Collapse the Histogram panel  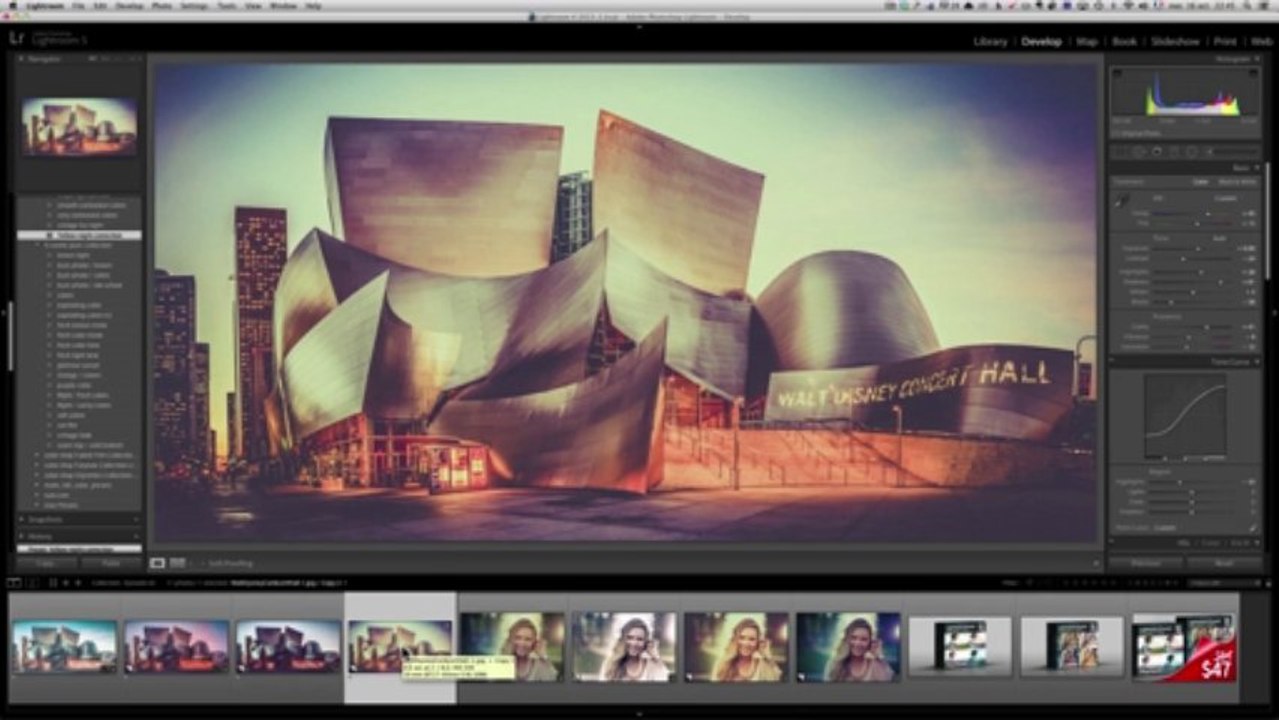pos(1255,59)
